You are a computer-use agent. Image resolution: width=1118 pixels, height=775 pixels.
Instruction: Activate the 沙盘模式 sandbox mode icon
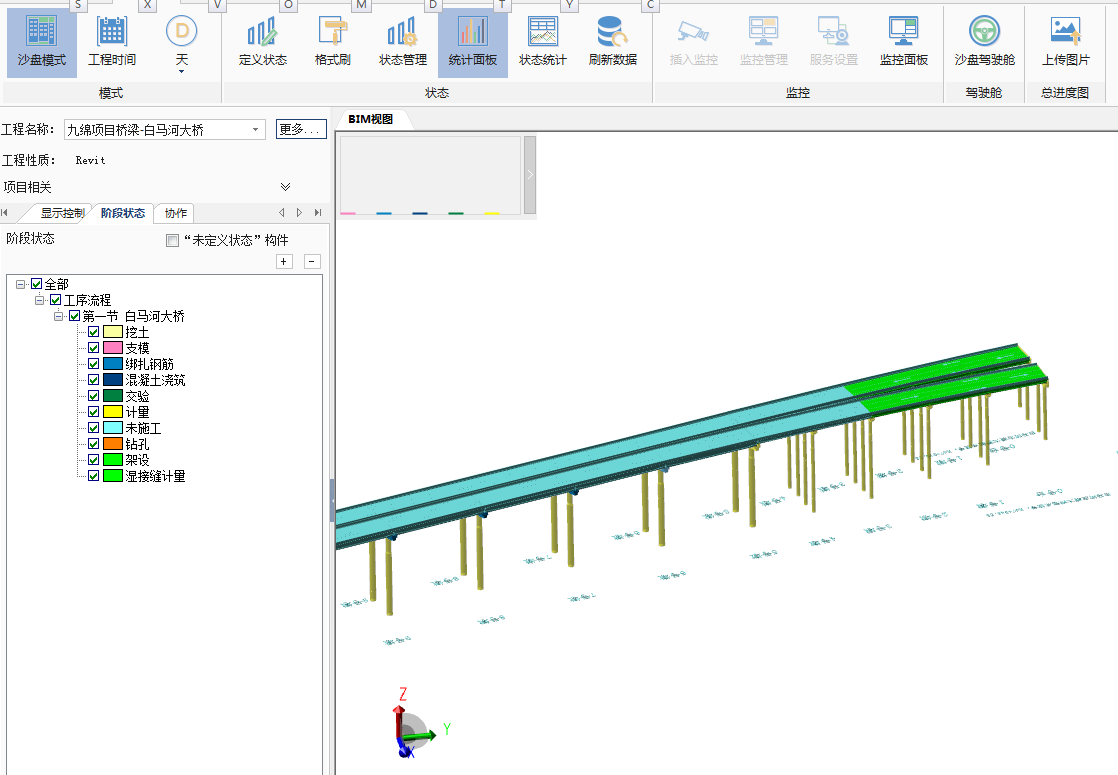[x=41, y=41]
